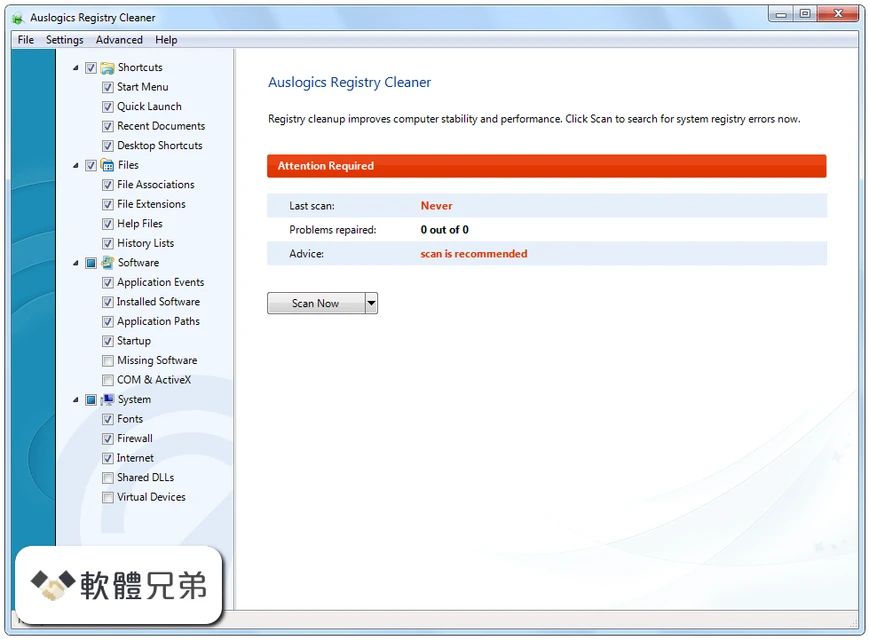Select the COM & ActiveX label

click(x=154, y=380)
